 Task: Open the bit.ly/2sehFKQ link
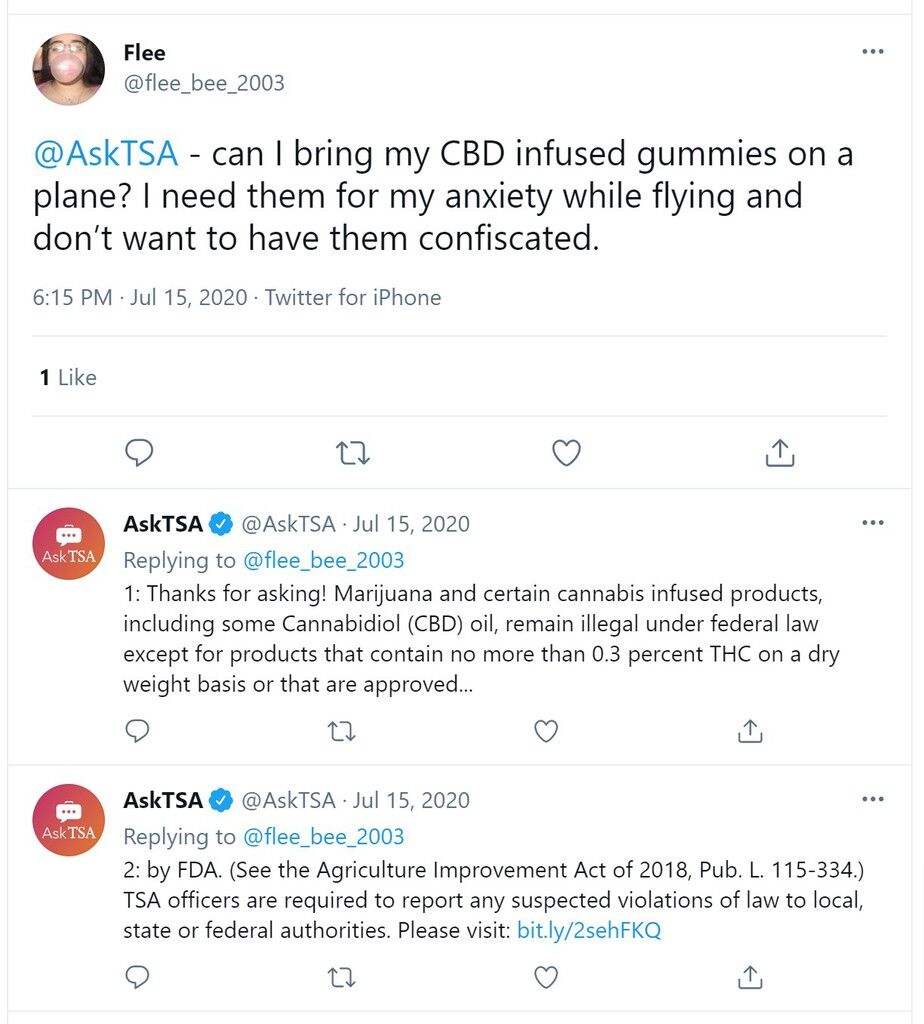pos(589,930)
